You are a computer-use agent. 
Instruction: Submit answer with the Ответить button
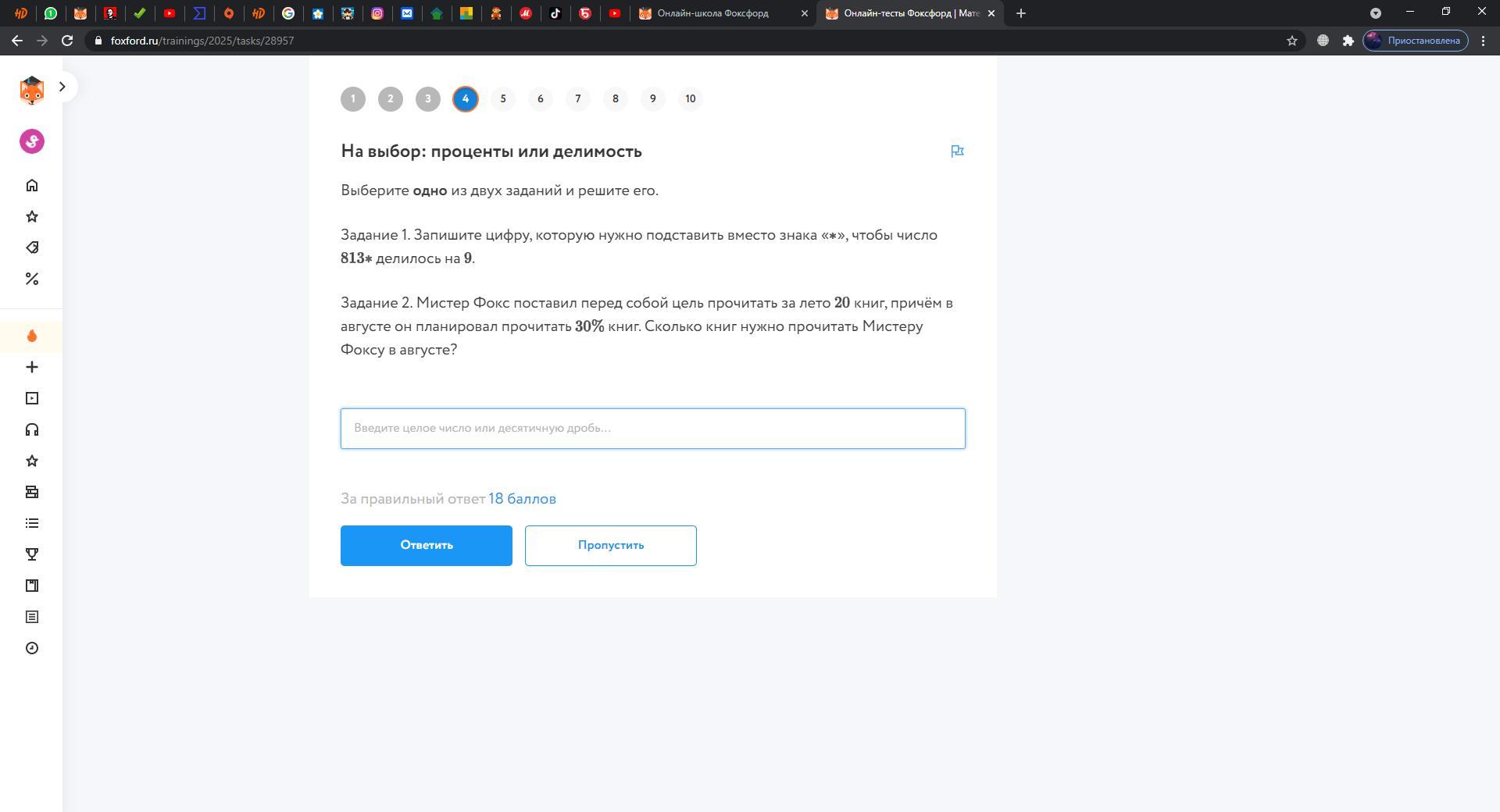click(x=427, y=546)
